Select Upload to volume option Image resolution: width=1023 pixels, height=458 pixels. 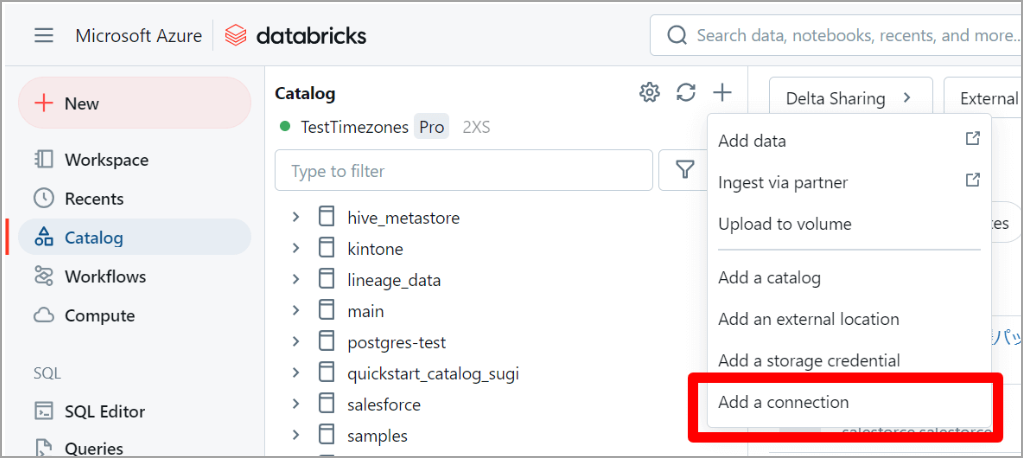[784, 224]
